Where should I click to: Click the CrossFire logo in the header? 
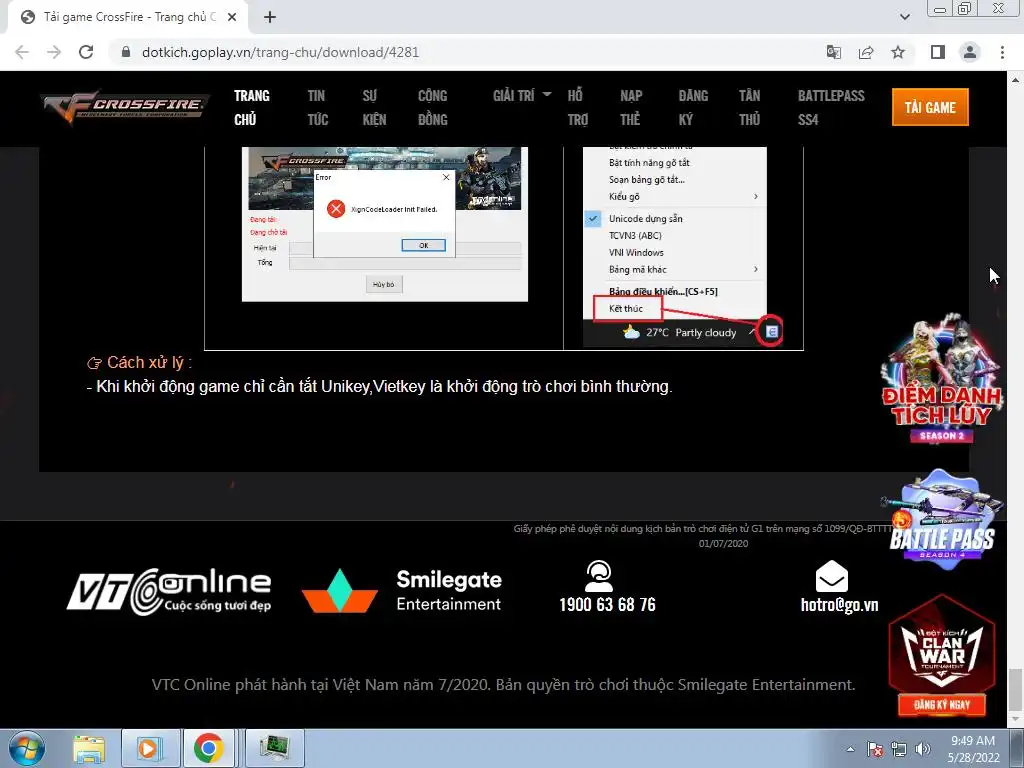[x=125, y=107]
